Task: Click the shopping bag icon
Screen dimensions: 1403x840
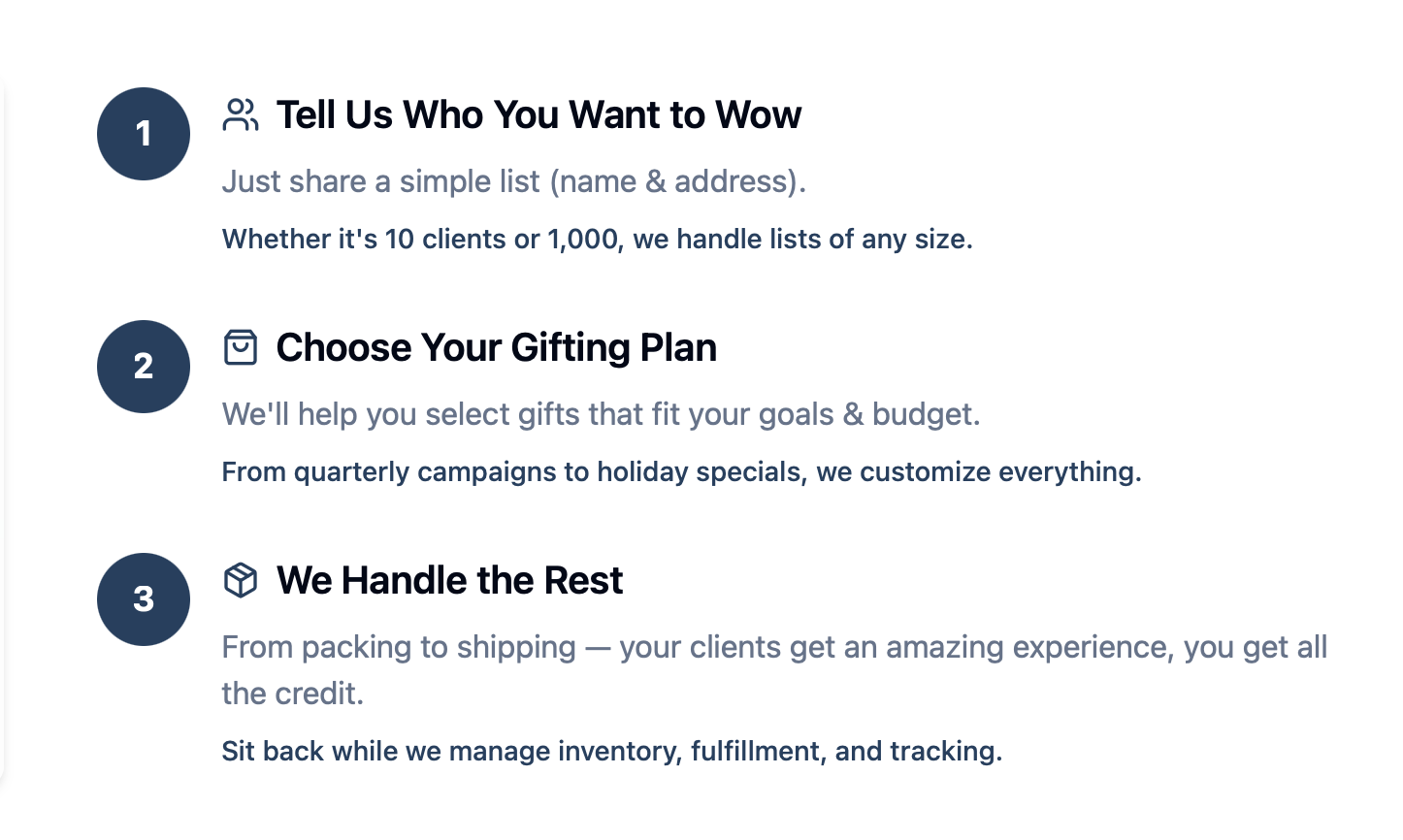Action: (x=241, y=347)
